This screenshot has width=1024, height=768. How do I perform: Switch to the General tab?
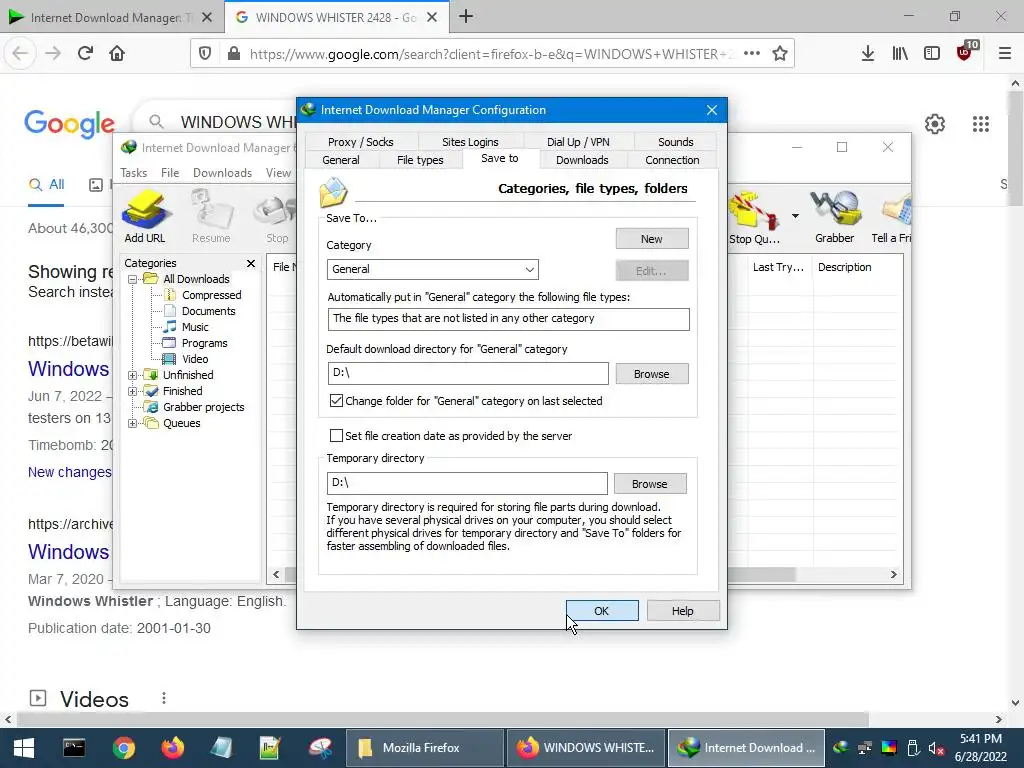[341, 160]
